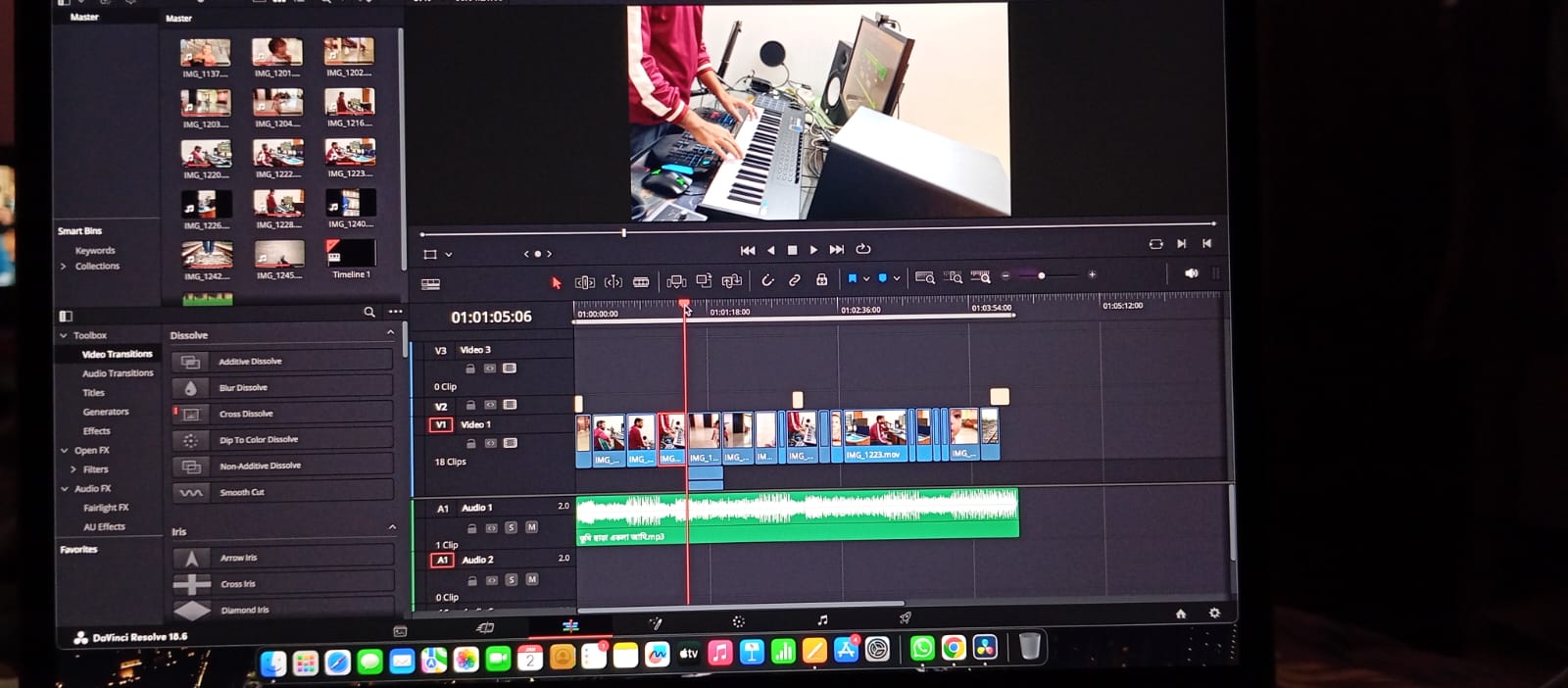
Task: Select the green mp3 audio clip
Action: tap(798, 516)
